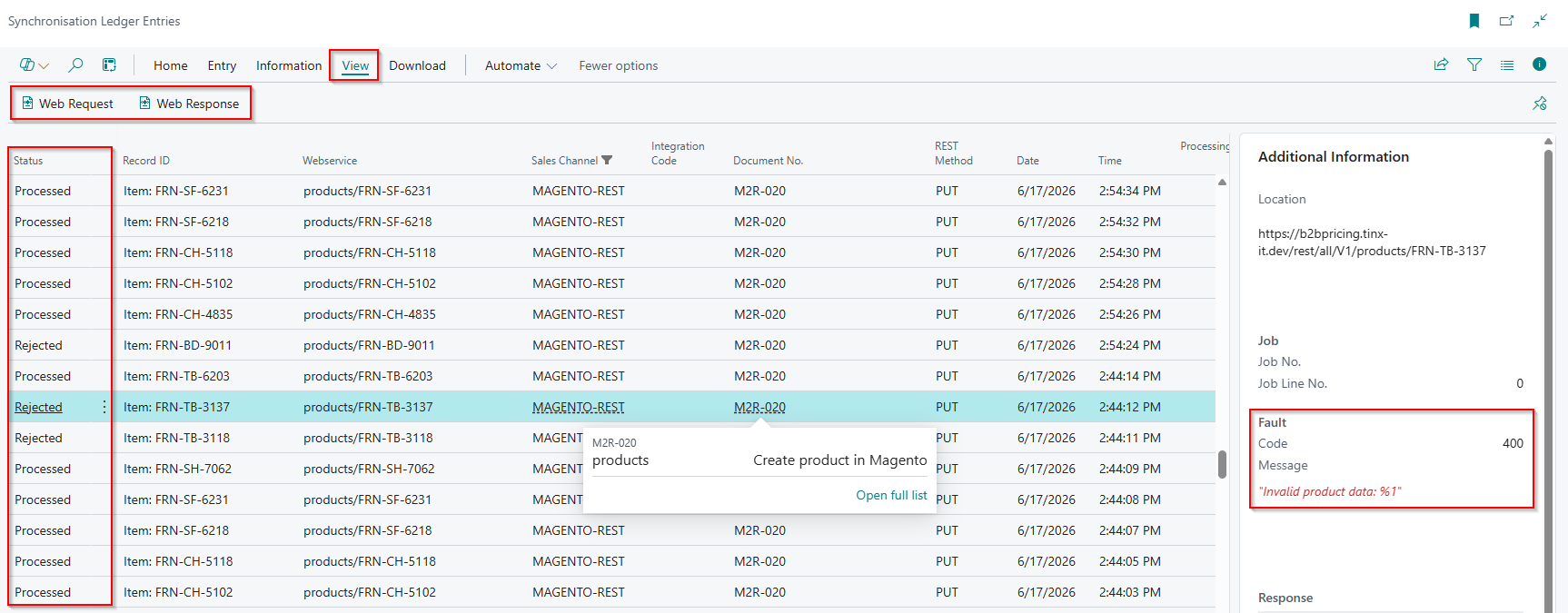Open the Home menu
Viewport: 1568px width, 613px height.
pyautogui.click(x=171, y=65)
